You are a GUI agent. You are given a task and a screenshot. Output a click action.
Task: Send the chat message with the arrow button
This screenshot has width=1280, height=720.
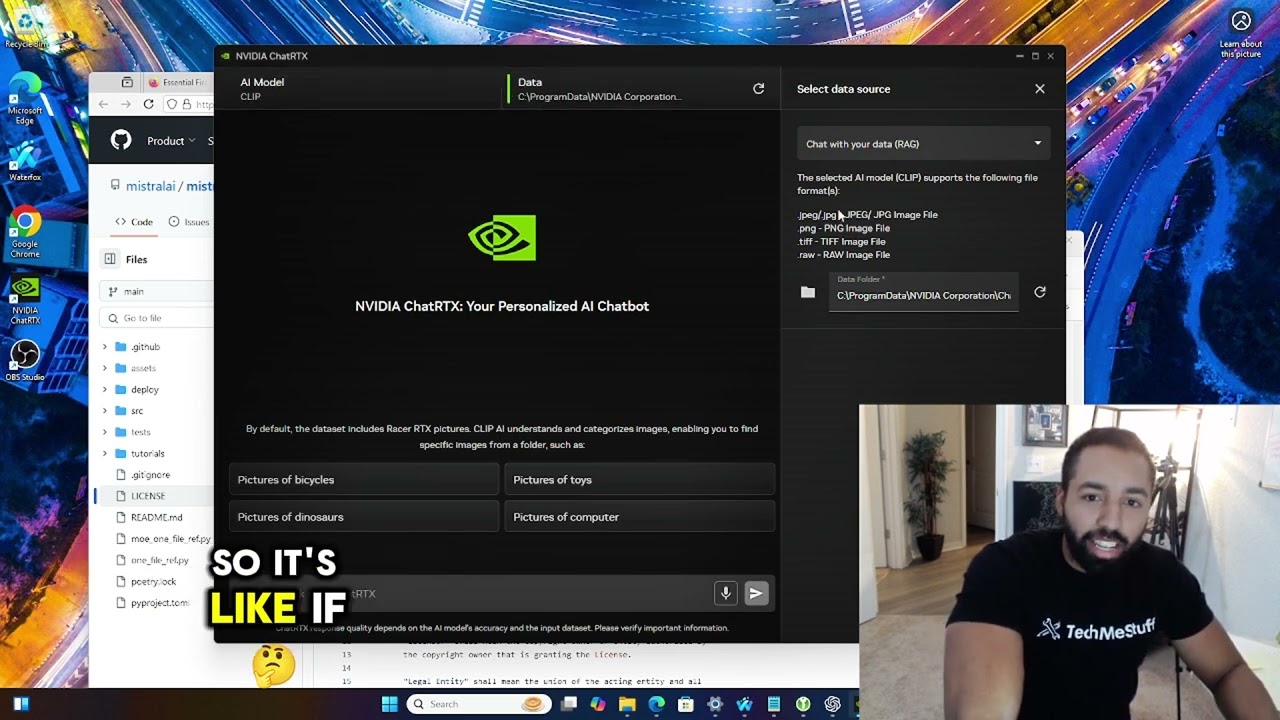click(756, 593)
